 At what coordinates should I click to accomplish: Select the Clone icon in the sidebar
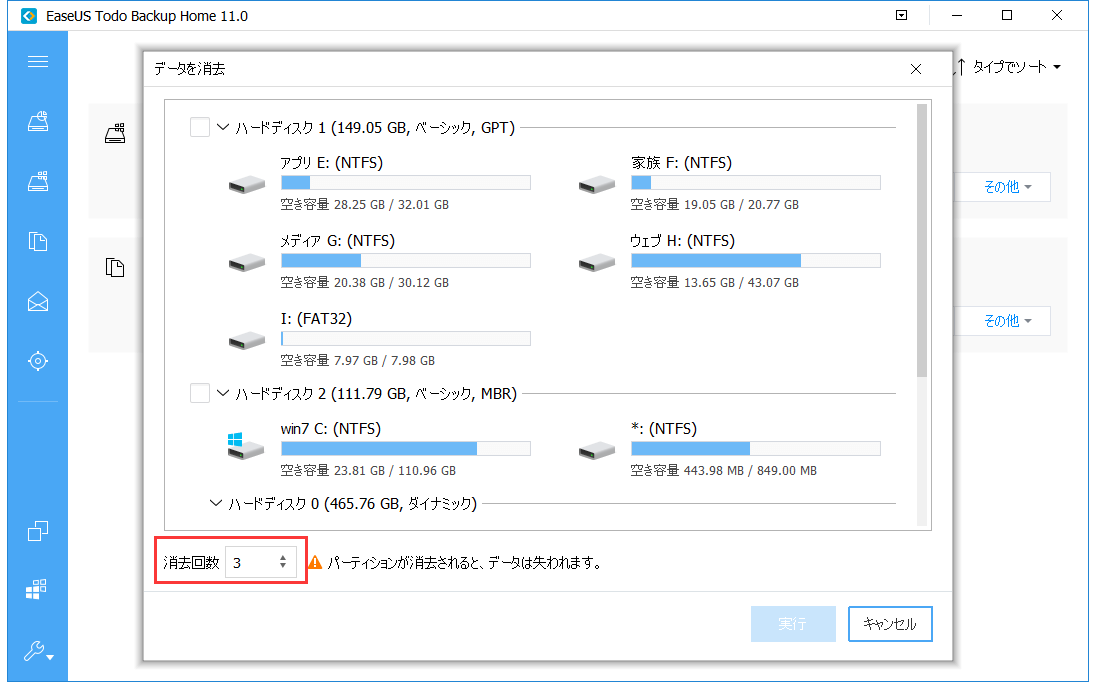38,531
